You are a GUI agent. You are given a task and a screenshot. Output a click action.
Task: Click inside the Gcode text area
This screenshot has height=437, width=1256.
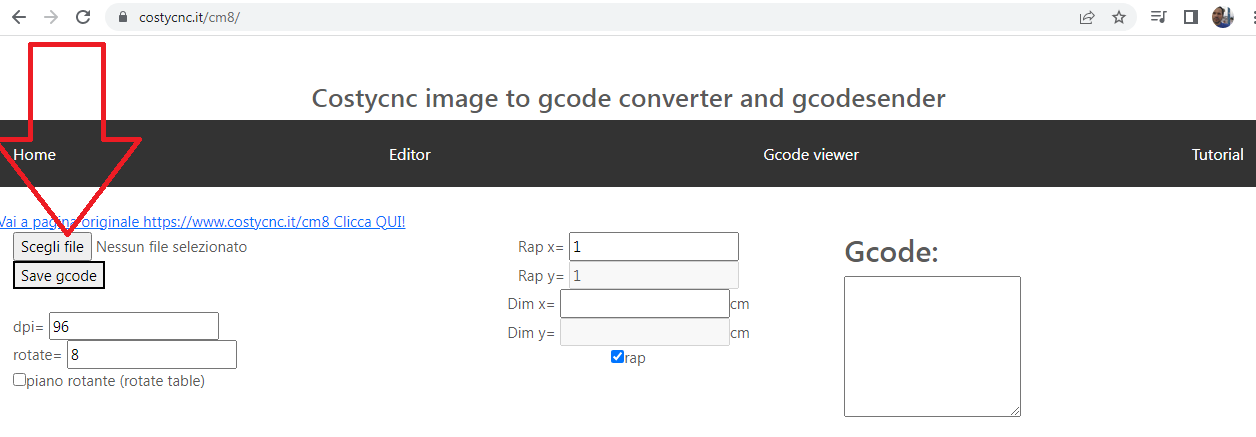pyautogui.click(x=932, y=346)
